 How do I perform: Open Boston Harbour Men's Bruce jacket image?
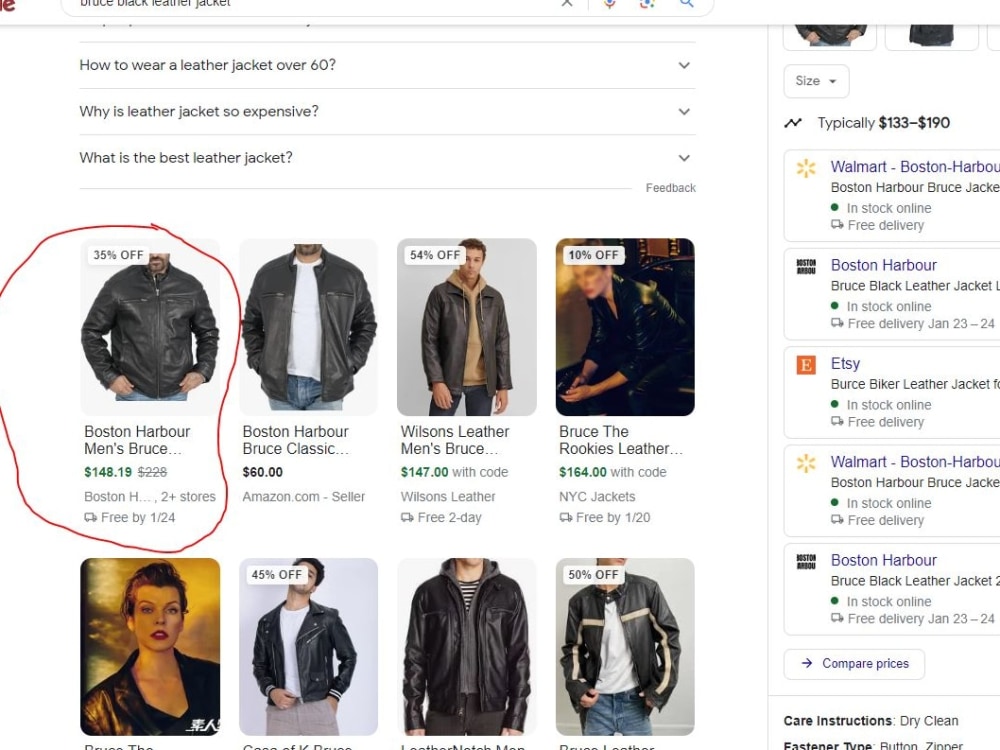pos(150,327)
